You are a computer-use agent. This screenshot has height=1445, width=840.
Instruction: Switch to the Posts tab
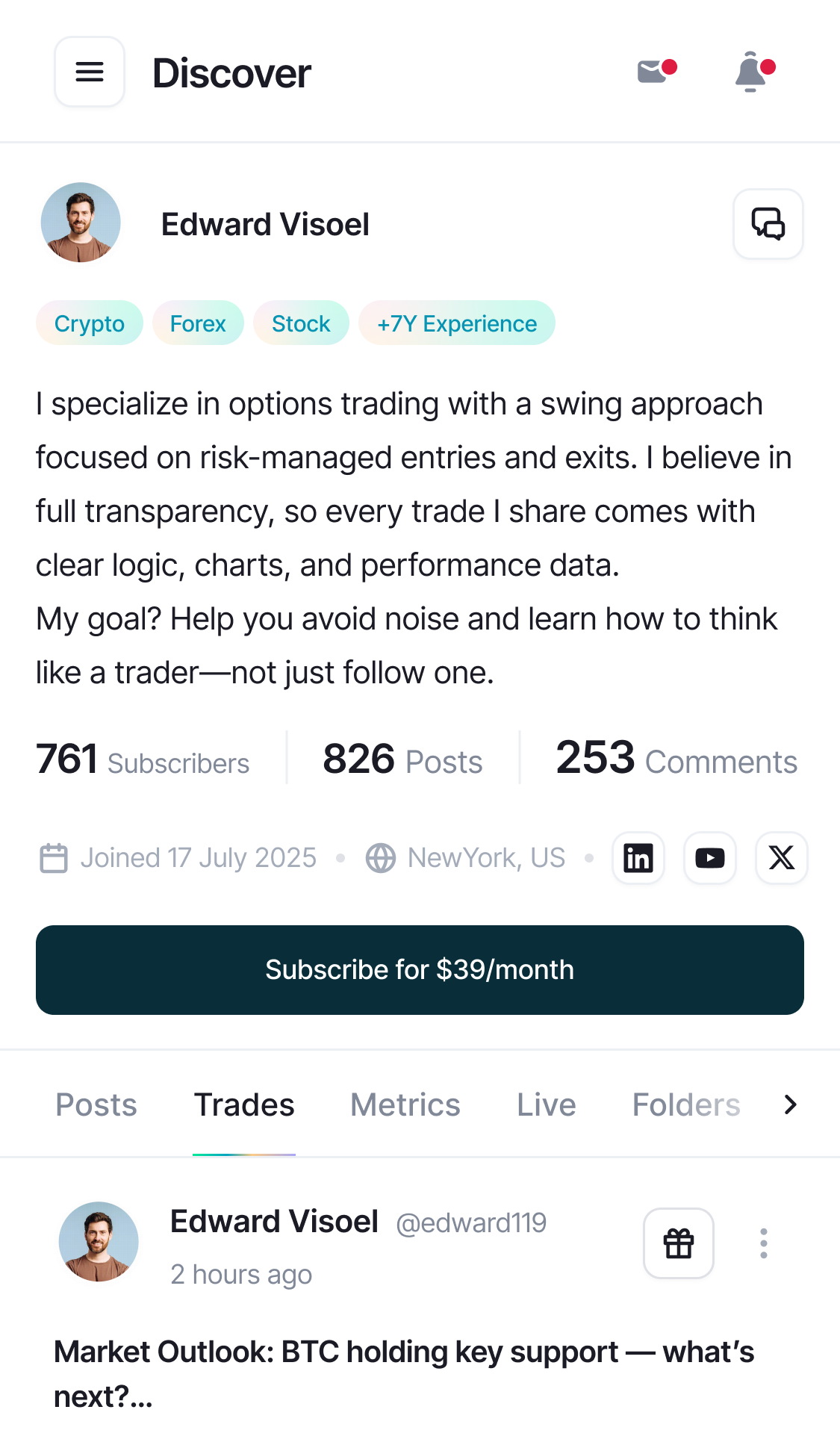[96, 1104]
